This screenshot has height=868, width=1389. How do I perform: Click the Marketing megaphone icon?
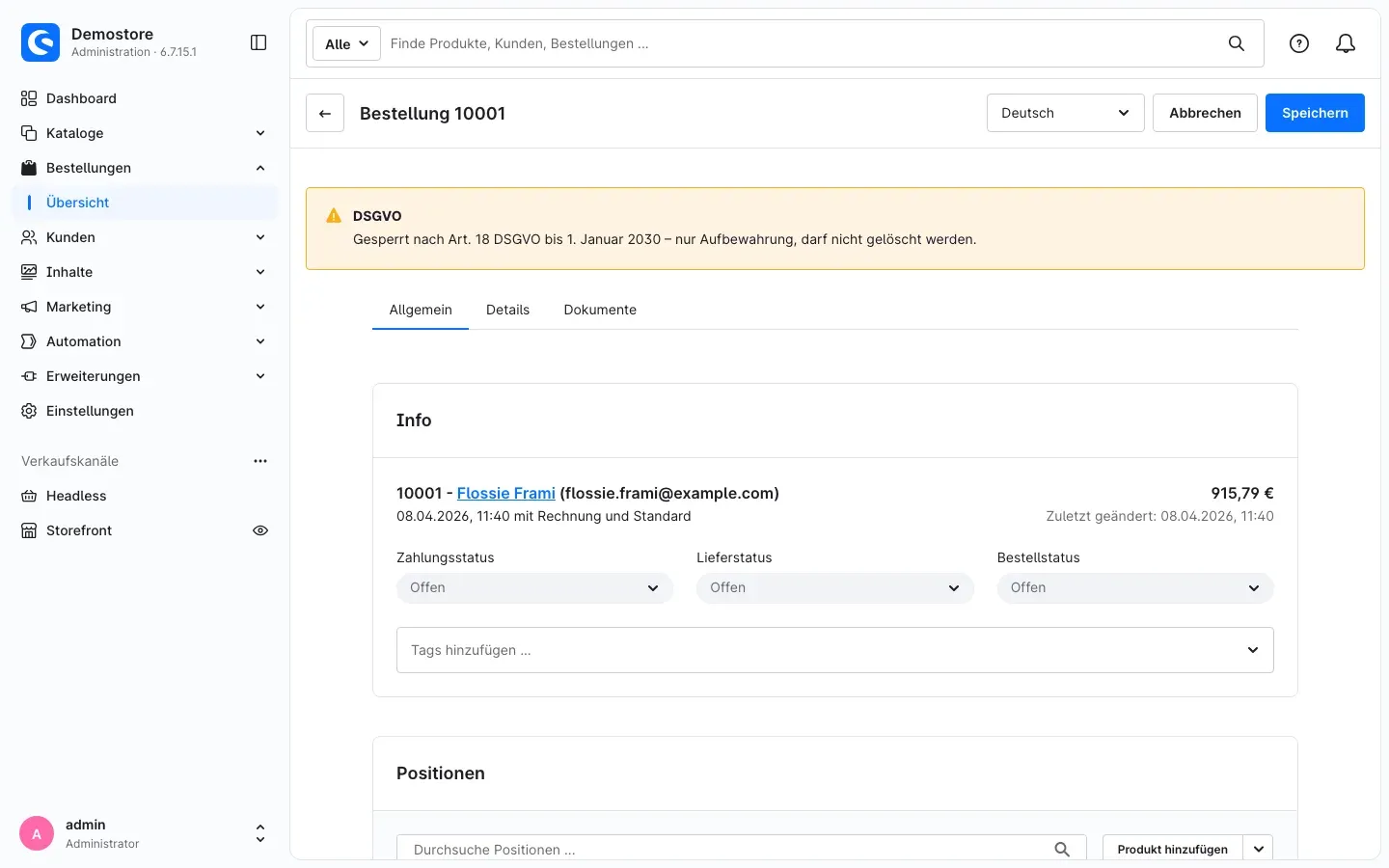pos(29,307)
